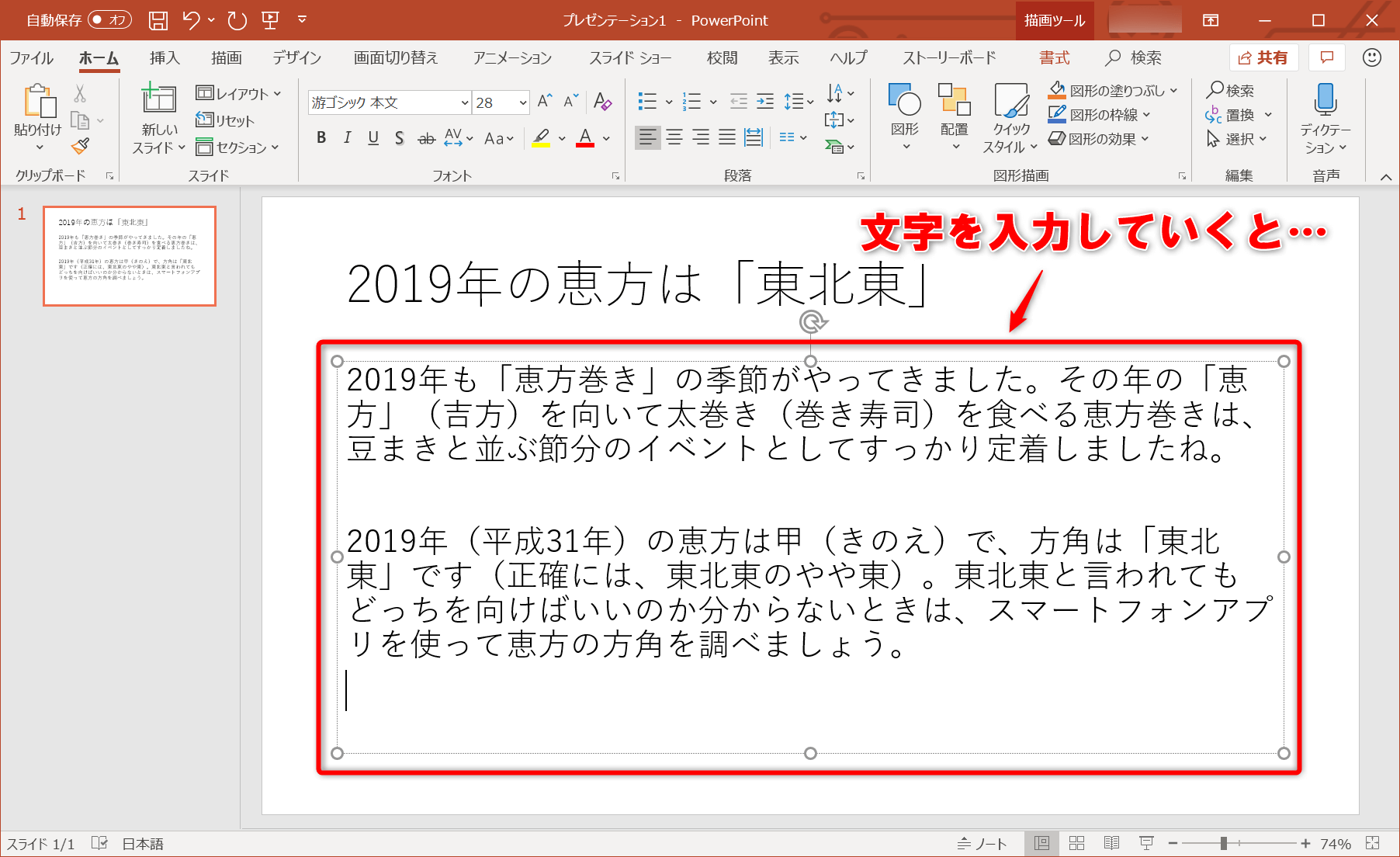
Task: Select align text left
Action: point(647,137)
